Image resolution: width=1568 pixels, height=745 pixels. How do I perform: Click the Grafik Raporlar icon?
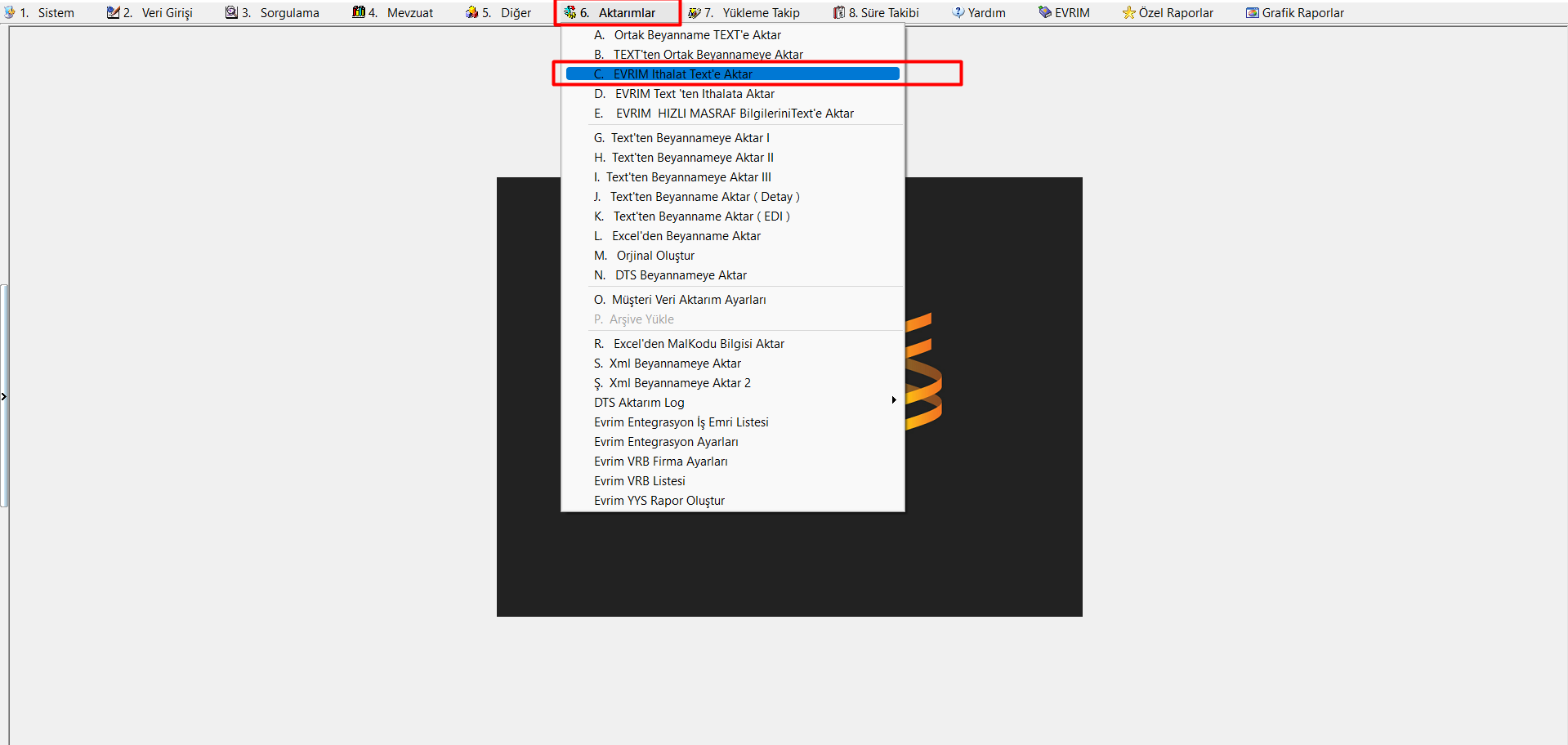click(1253, 12)
